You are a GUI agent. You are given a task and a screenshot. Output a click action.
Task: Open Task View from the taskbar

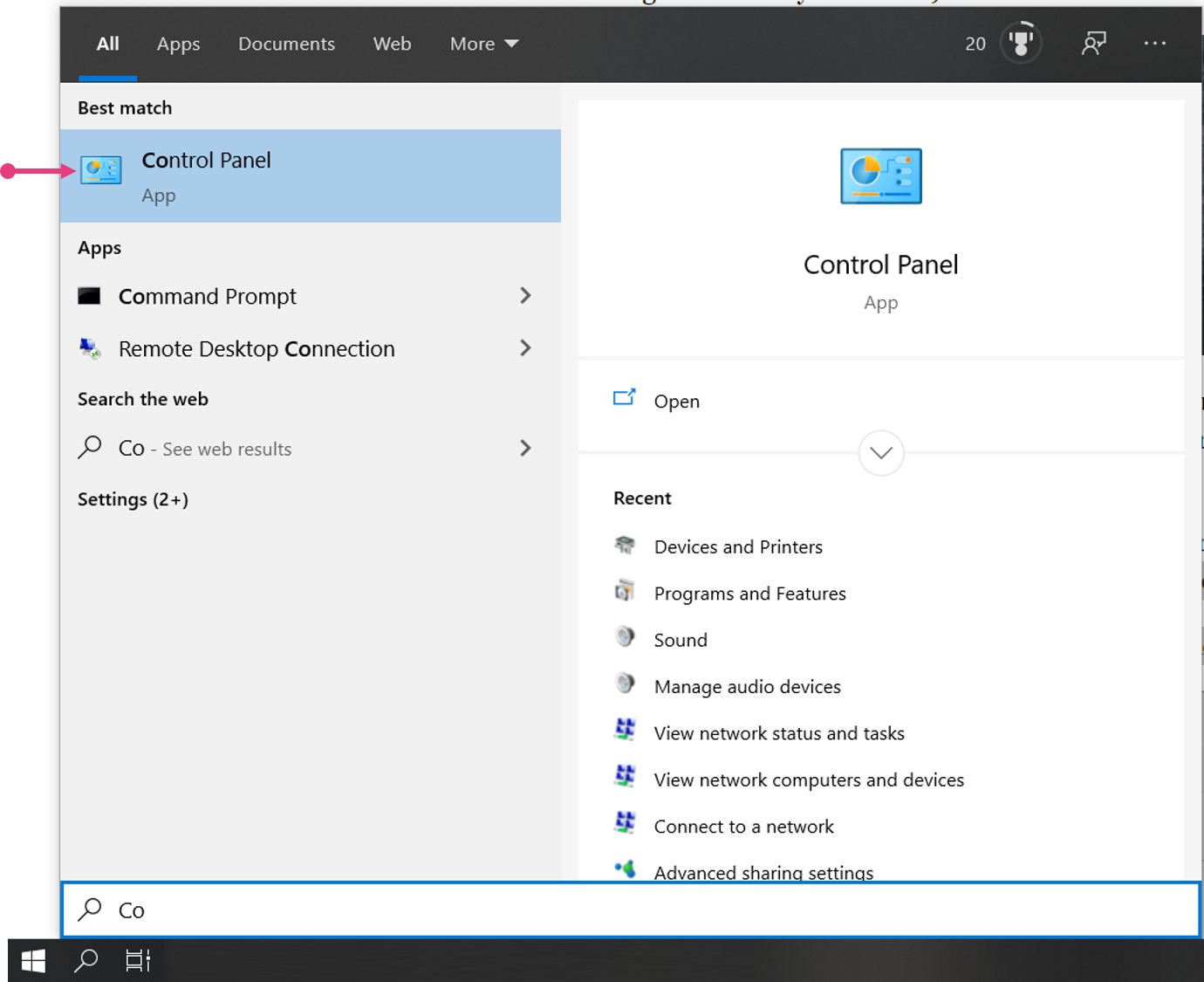138,961
